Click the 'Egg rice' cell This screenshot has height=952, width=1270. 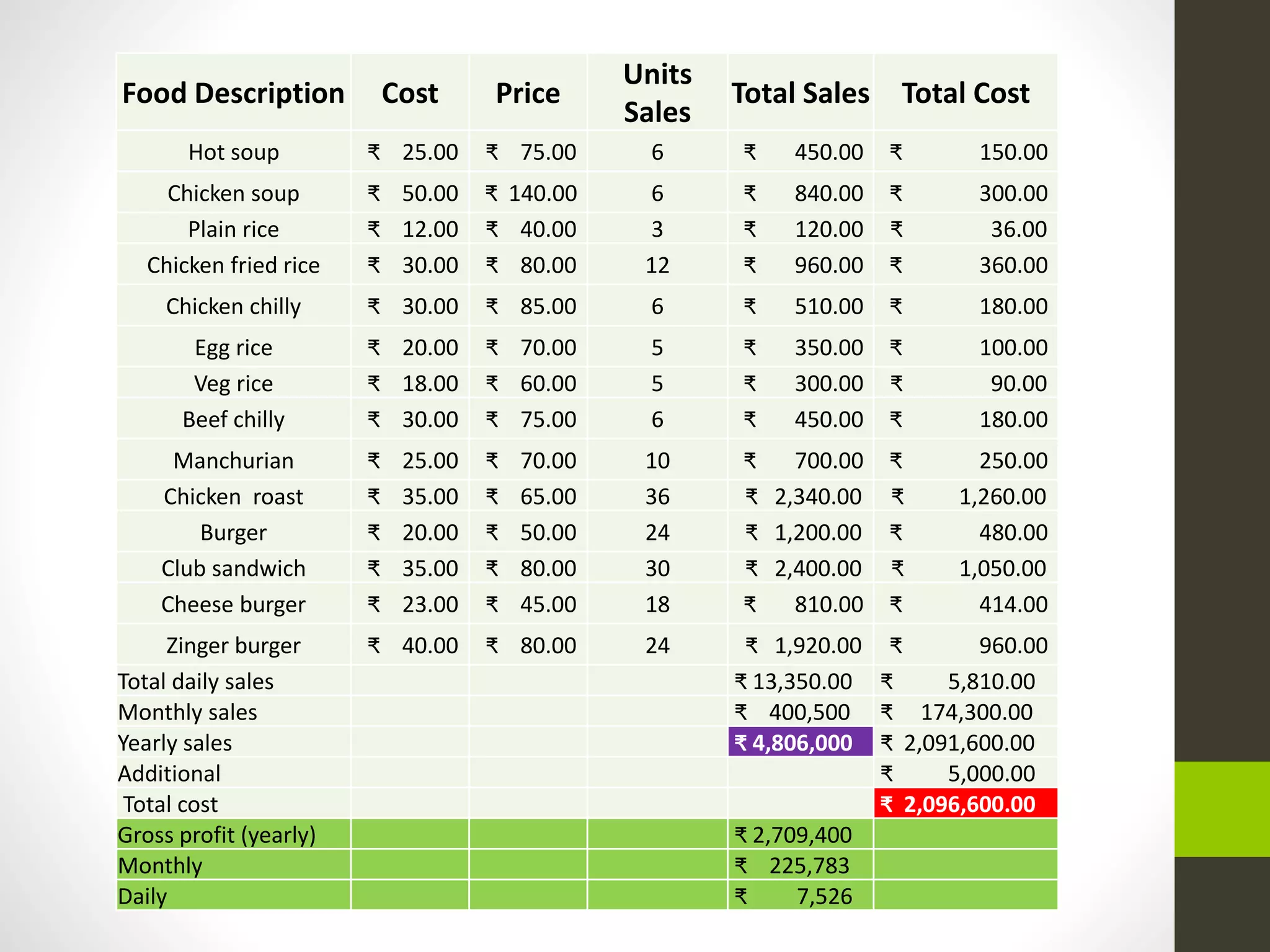pyautogui.click(x=234, y=348)
